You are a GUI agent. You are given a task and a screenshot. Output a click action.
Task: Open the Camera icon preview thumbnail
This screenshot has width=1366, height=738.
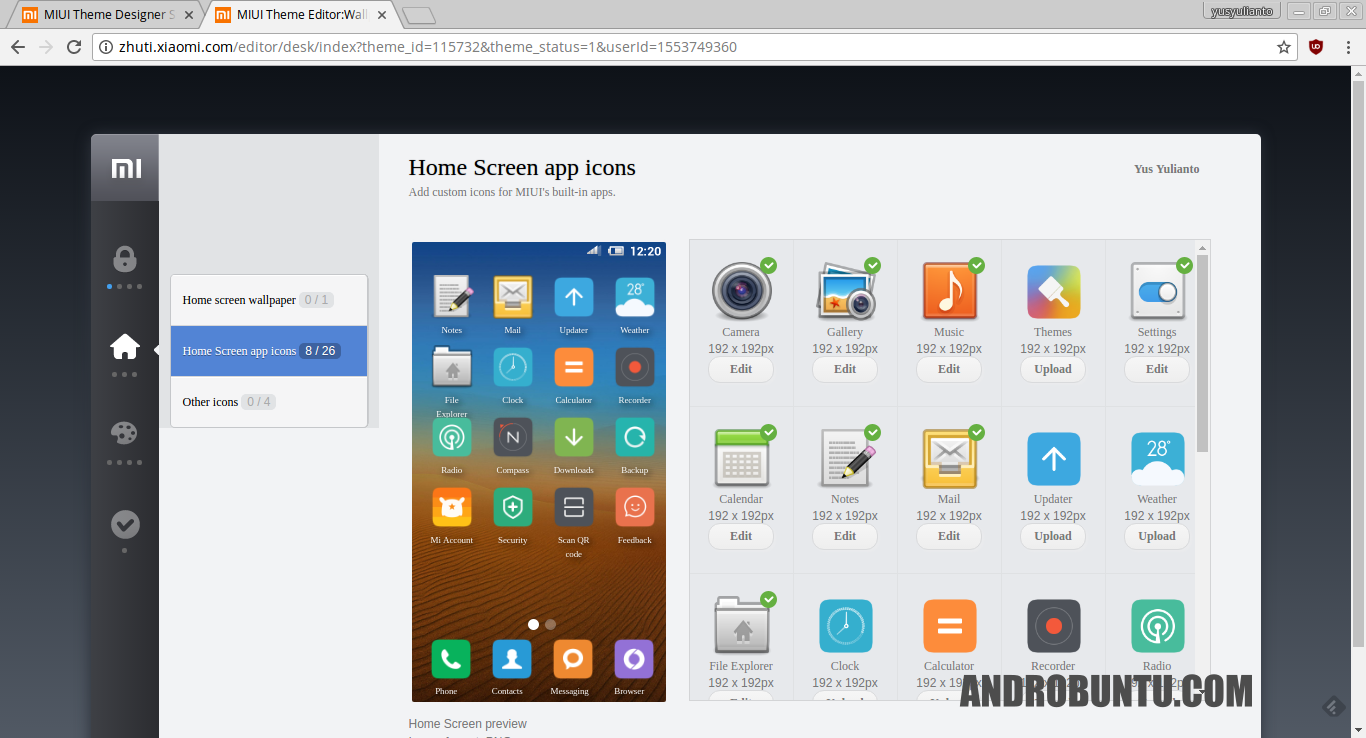pos(741,291)
